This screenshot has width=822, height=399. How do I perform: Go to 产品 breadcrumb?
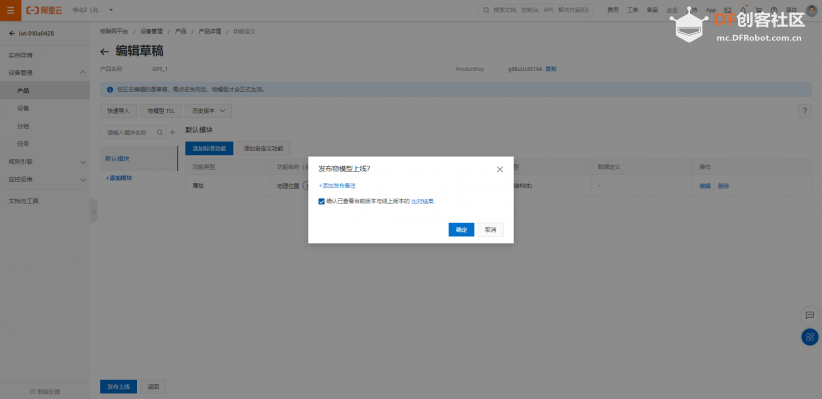tap(180, 31)
